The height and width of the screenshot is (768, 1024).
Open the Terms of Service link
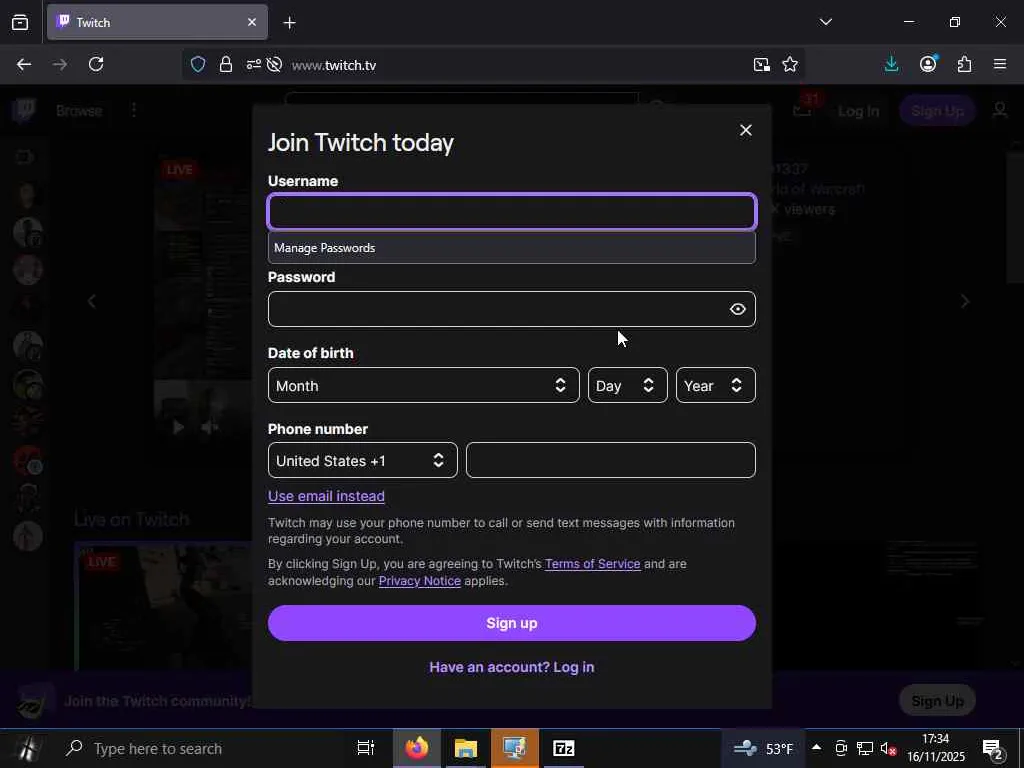[592, 564]
